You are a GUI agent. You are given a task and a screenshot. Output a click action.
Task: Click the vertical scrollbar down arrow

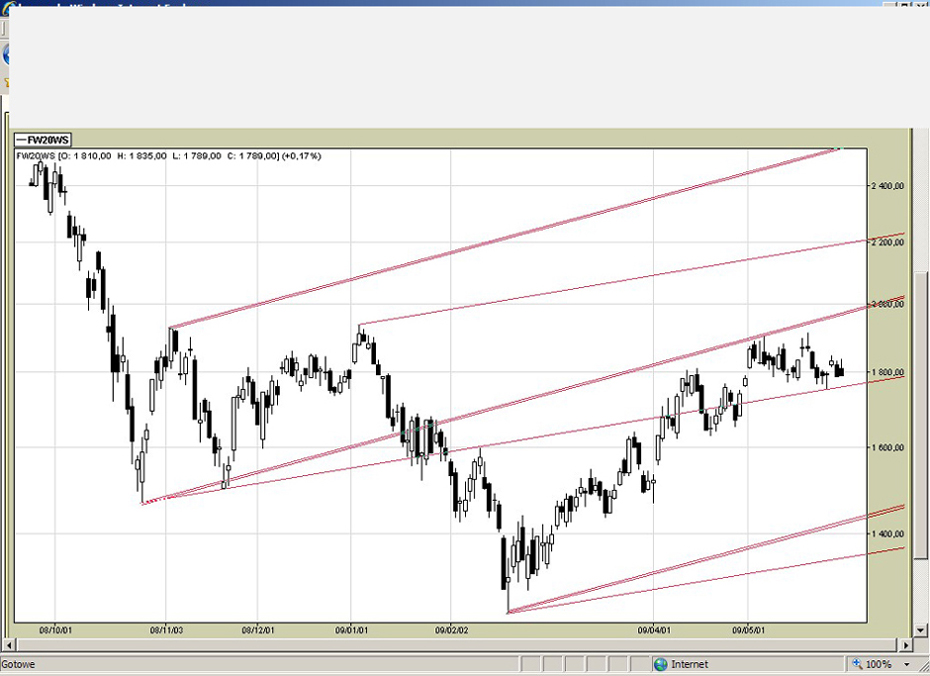[921, 630]
